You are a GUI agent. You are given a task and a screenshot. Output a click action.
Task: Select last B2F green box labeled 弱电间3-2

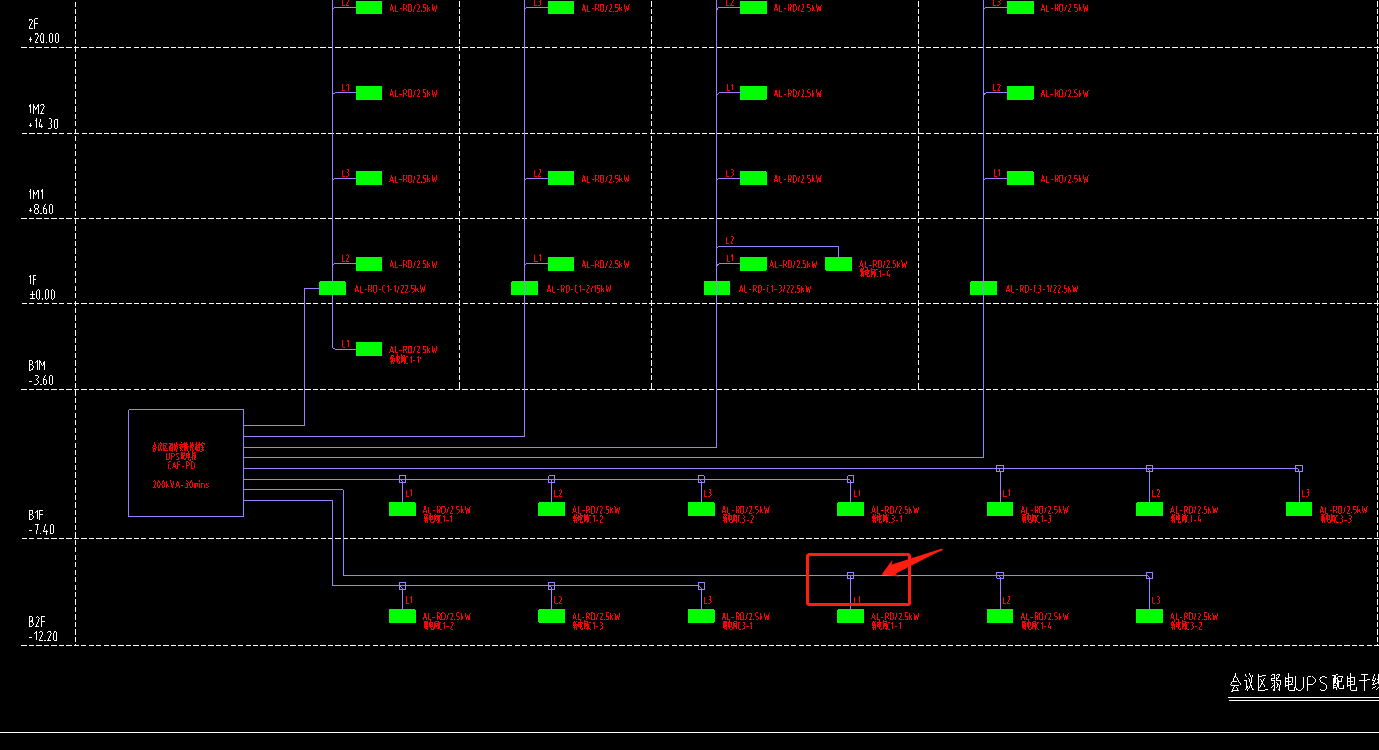point(1149,616)
